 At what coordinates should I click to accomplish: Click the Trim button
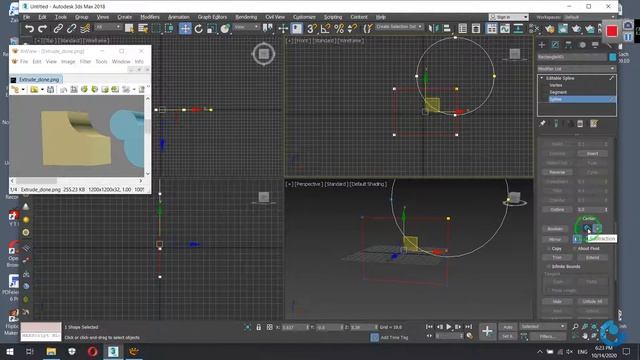point(557,258)
